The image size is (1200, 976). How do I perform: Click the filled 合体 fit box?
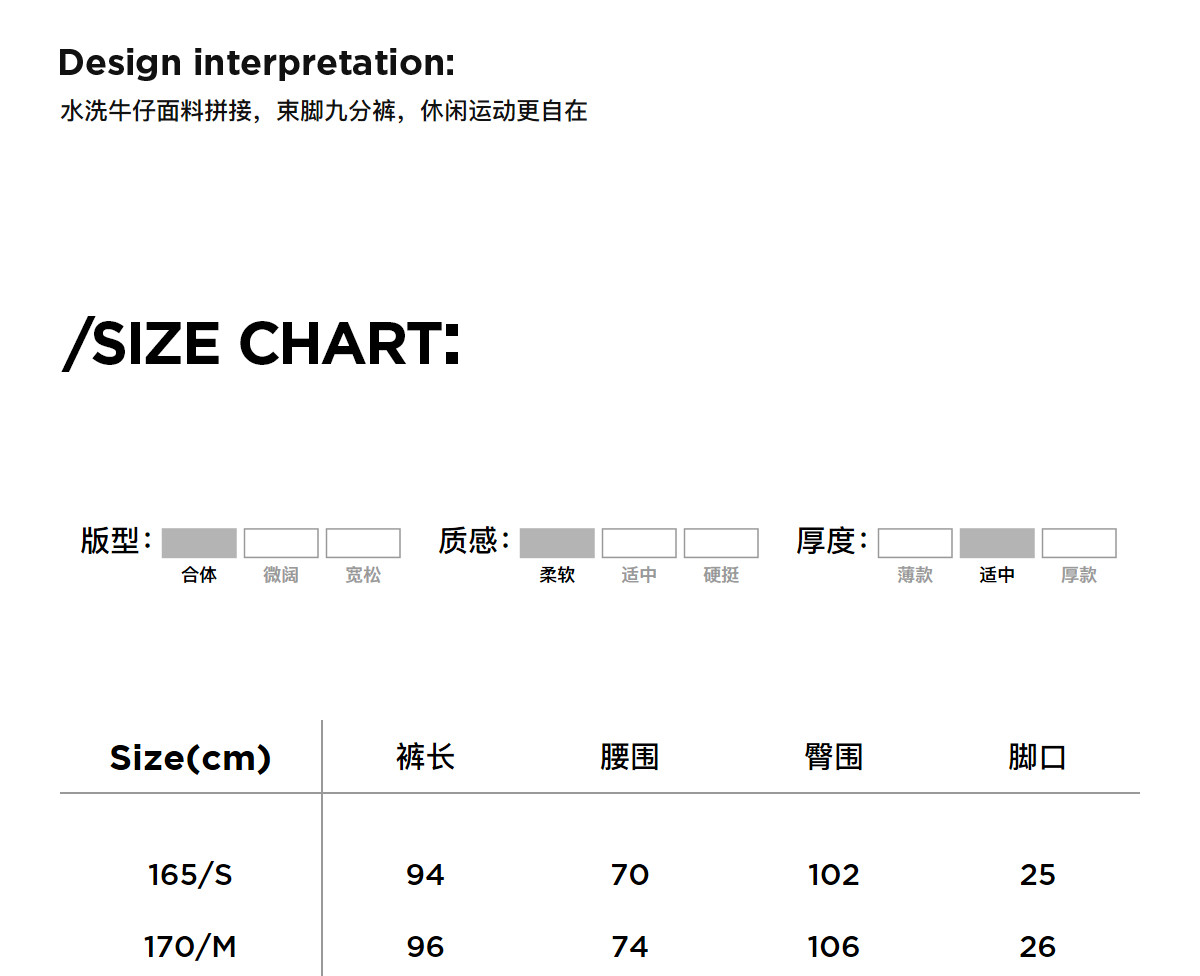point(199,543)
